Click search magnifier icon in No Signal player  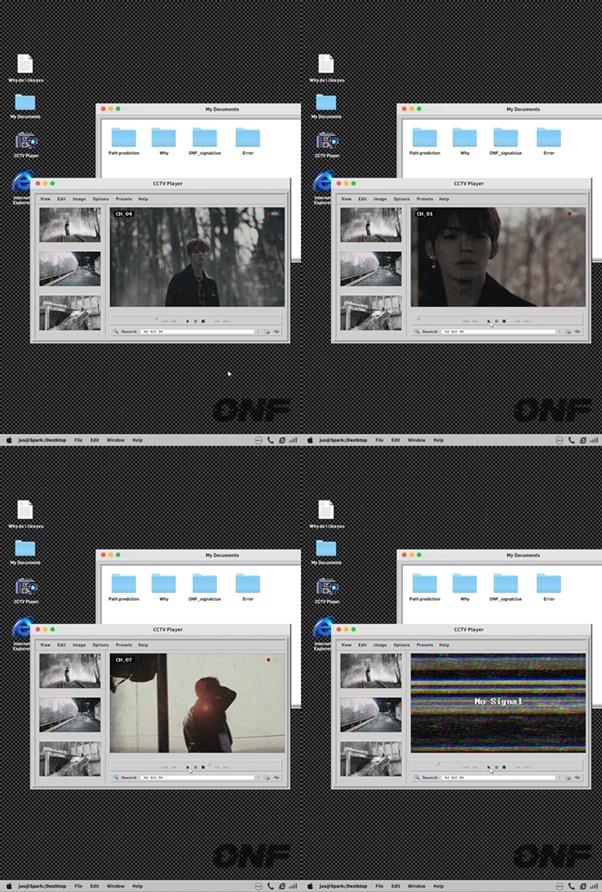pos(417,777)
